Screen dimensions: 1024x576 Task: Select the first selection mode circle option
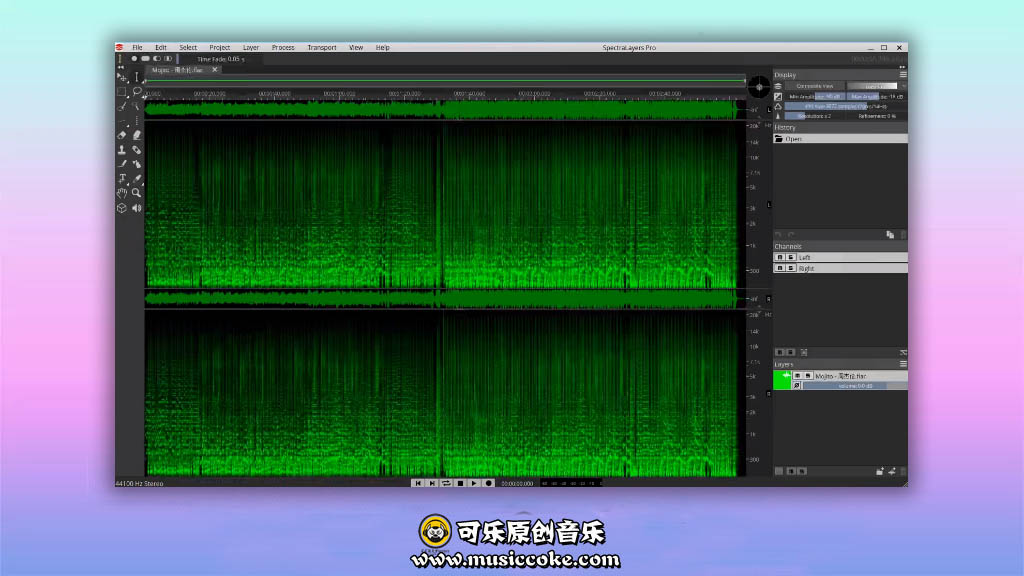pos(134,59)
